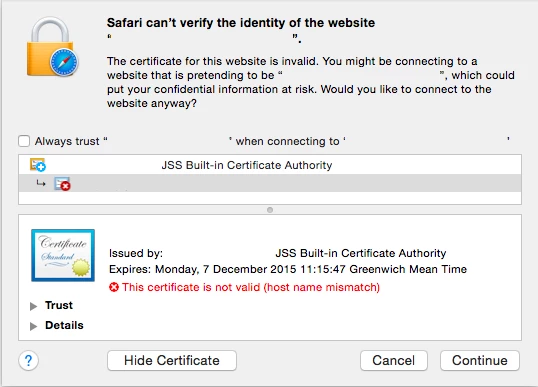The height and width of the screenshot is (387, 538).
Task: Click the issuer name in the details pane
Action: tap(361, 253)
